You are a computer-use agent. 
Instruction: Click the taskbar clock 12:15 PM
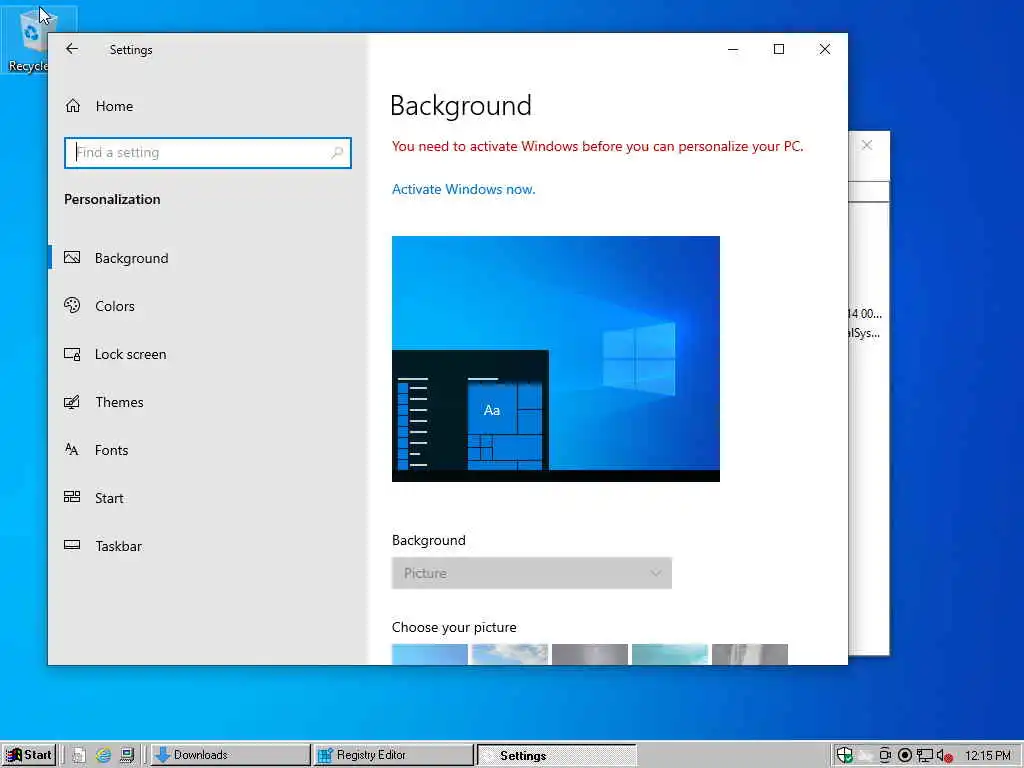click(987, 756)
